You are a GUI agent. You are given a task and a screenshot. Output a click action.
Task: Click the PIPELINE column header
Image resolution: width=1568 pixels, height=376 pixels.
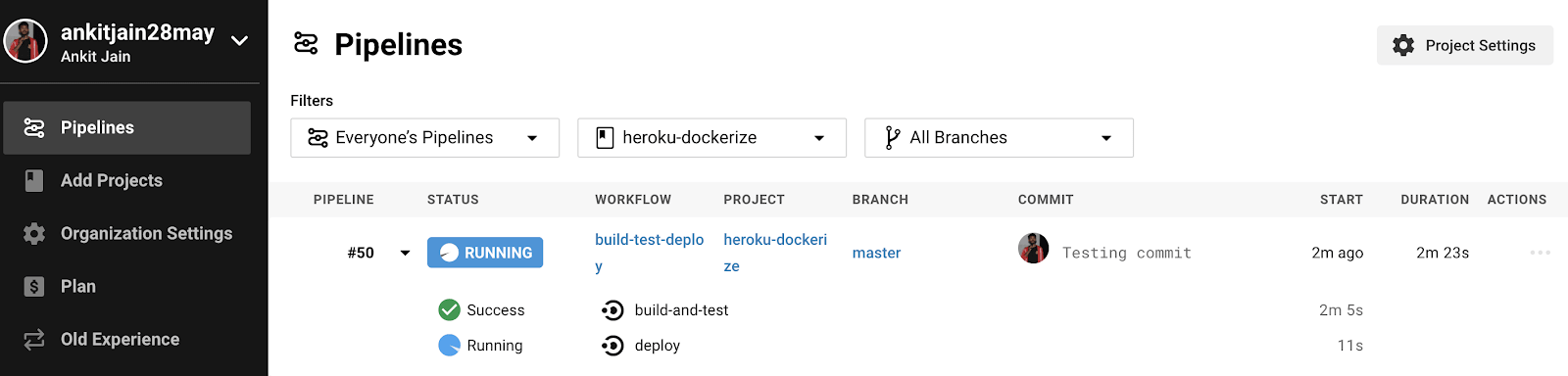[344, 200]
